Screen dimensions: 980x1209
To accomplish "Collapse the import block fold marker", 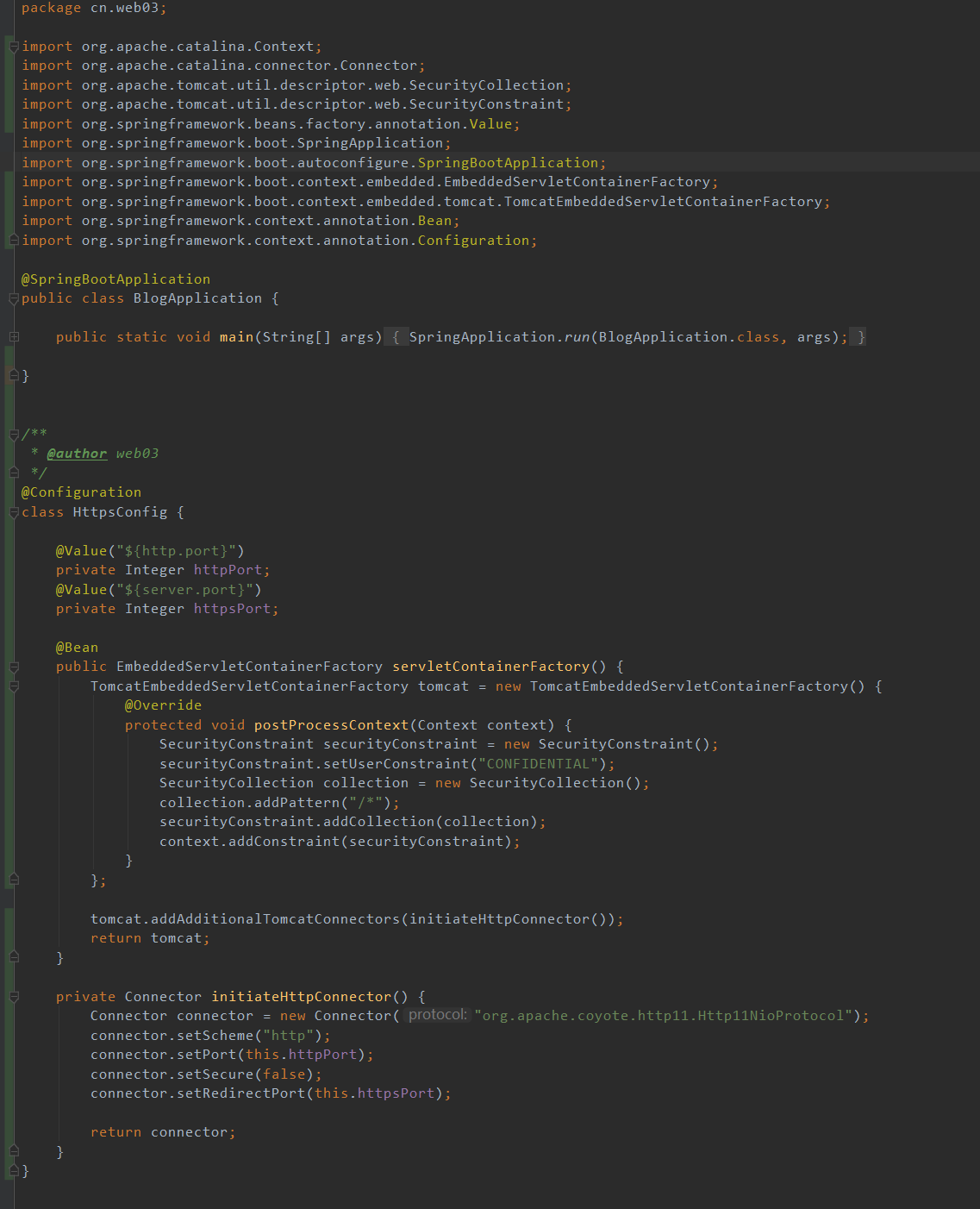I will (14, 47).
